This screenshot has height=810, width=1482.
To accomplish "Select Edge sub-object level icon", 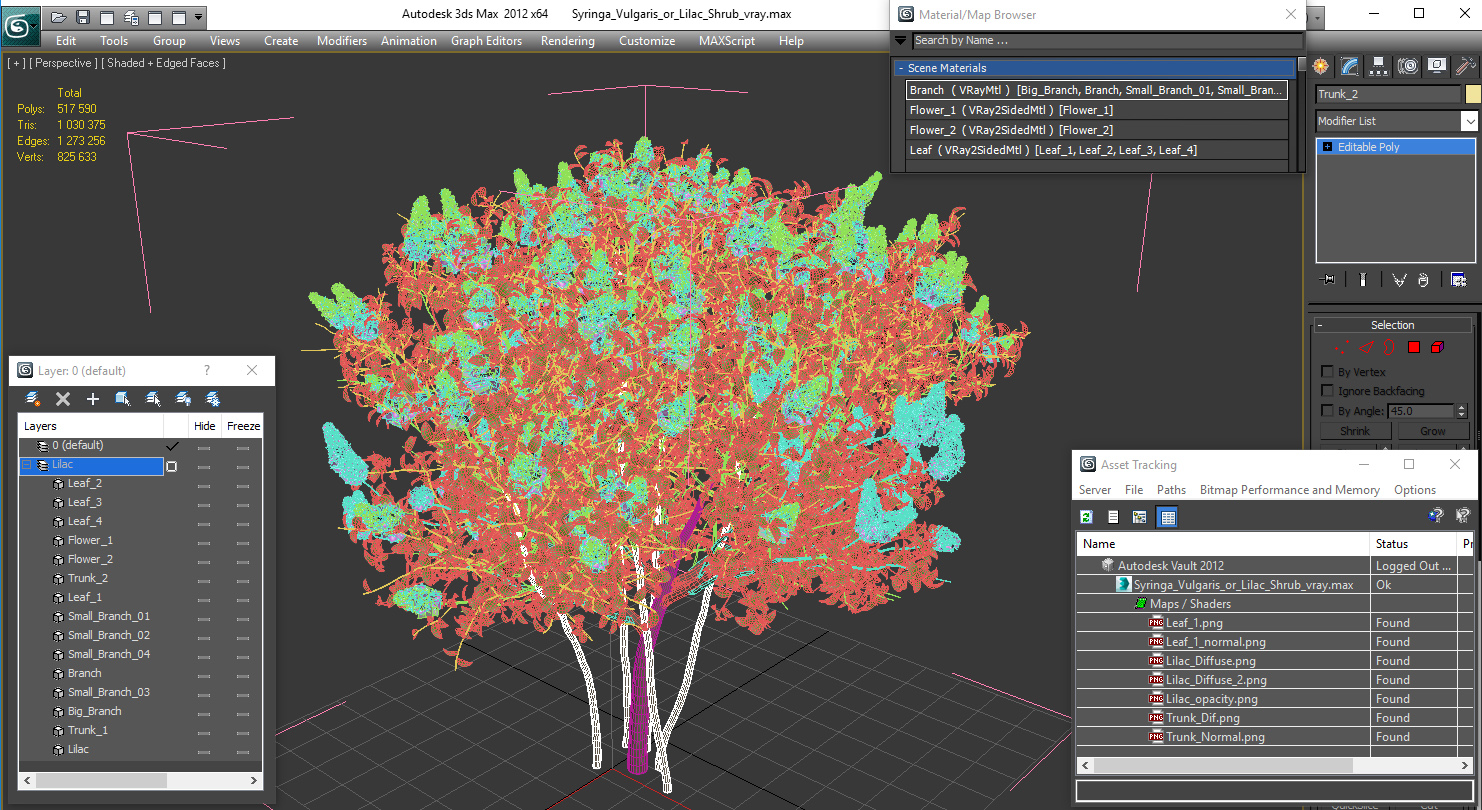I will coord(1366,347).
